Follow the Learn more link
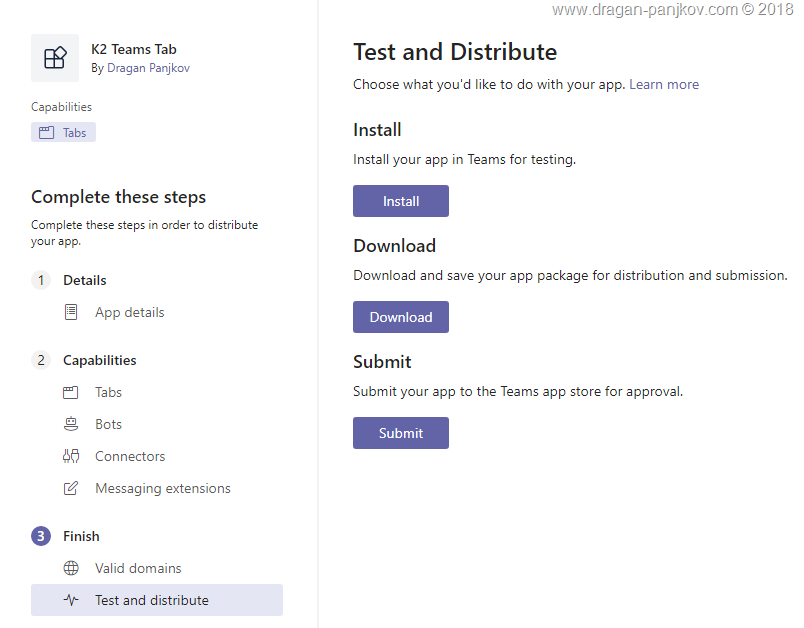 click(x=664, y=84)
